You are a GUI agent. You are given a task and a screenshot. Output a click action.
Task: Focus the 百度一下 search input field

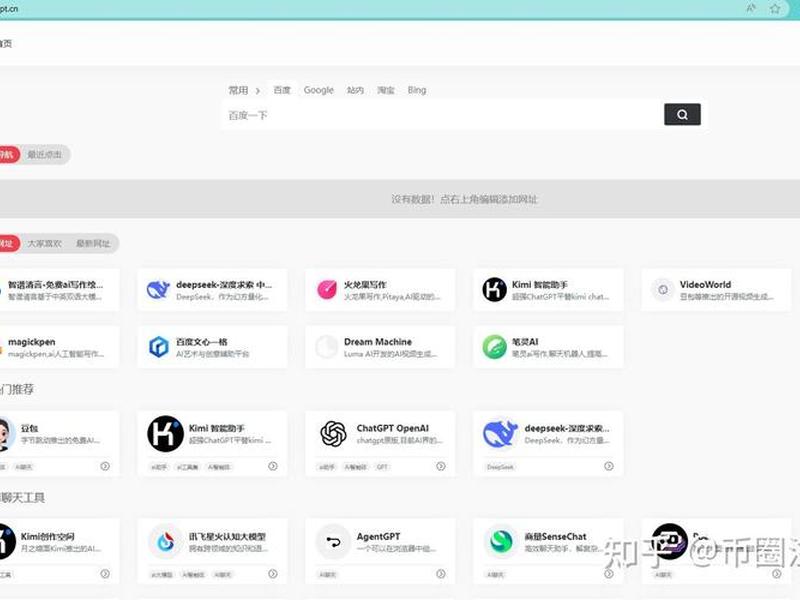(443, 115)
